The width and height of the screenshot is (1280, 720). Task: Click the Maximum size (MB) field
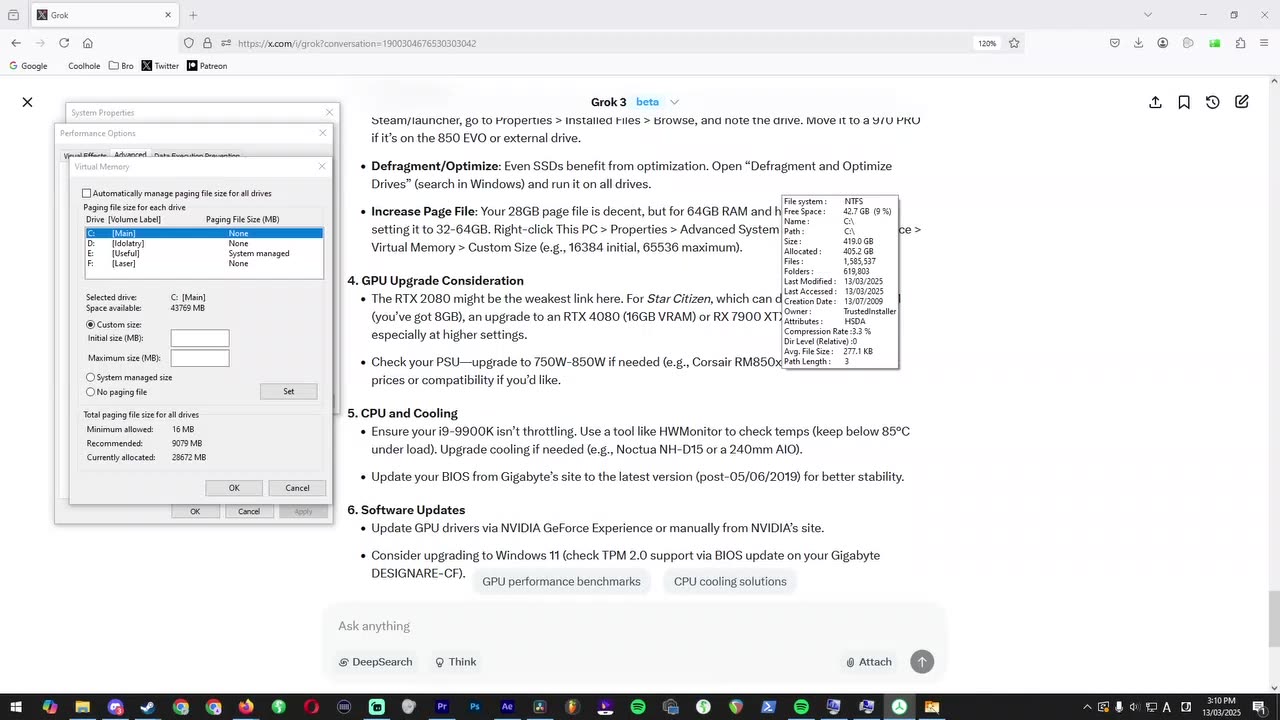click(x=200, y=358)
